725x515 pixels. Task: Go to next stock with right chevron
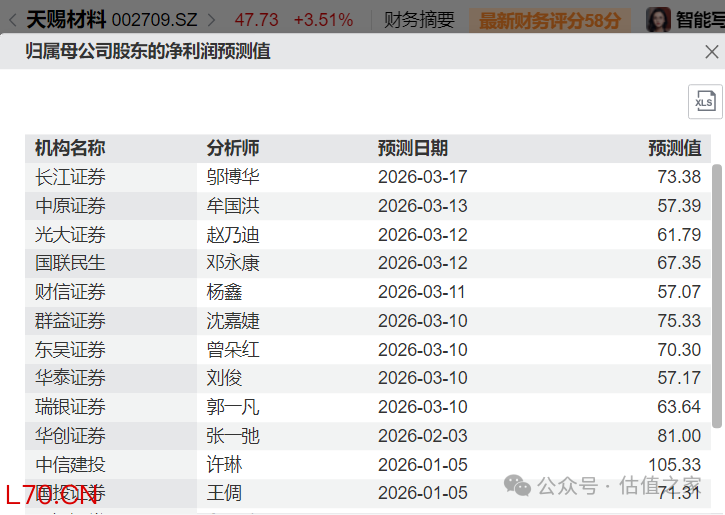click(211, 19)
